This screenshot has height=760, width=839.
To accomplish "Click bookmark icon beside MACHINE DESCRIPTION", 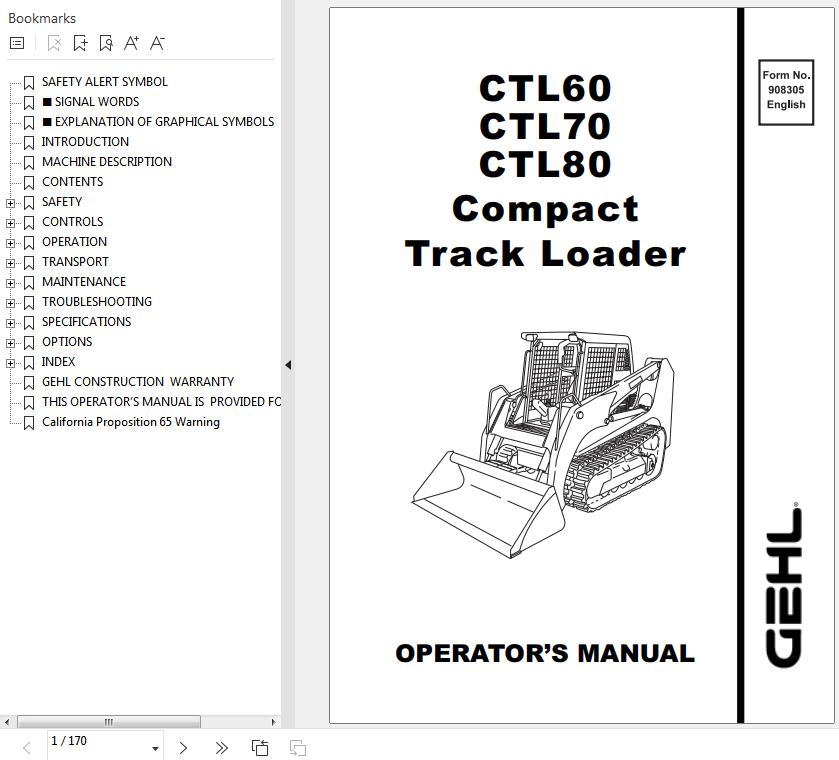I will 29,162.
